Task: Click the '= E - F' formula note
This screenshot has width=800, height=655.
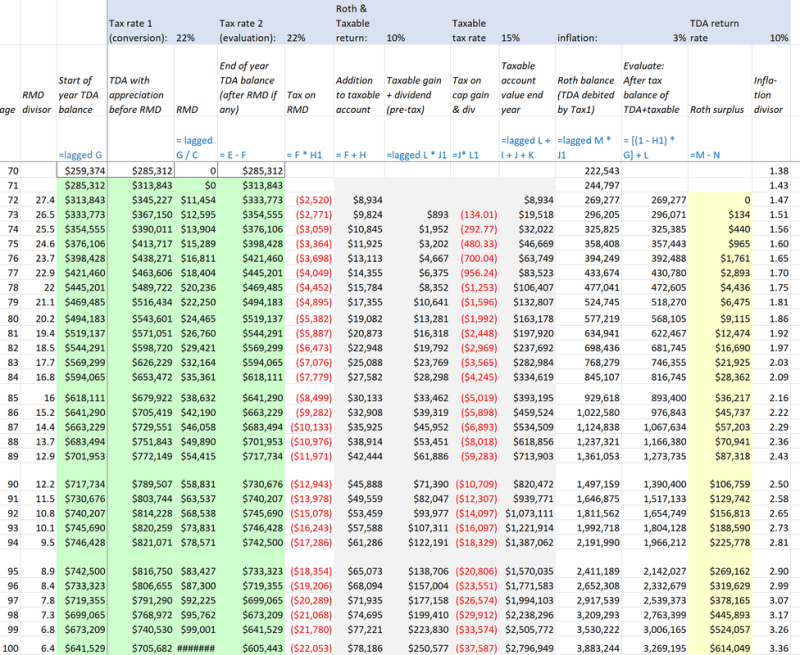Action: [235, 155]
